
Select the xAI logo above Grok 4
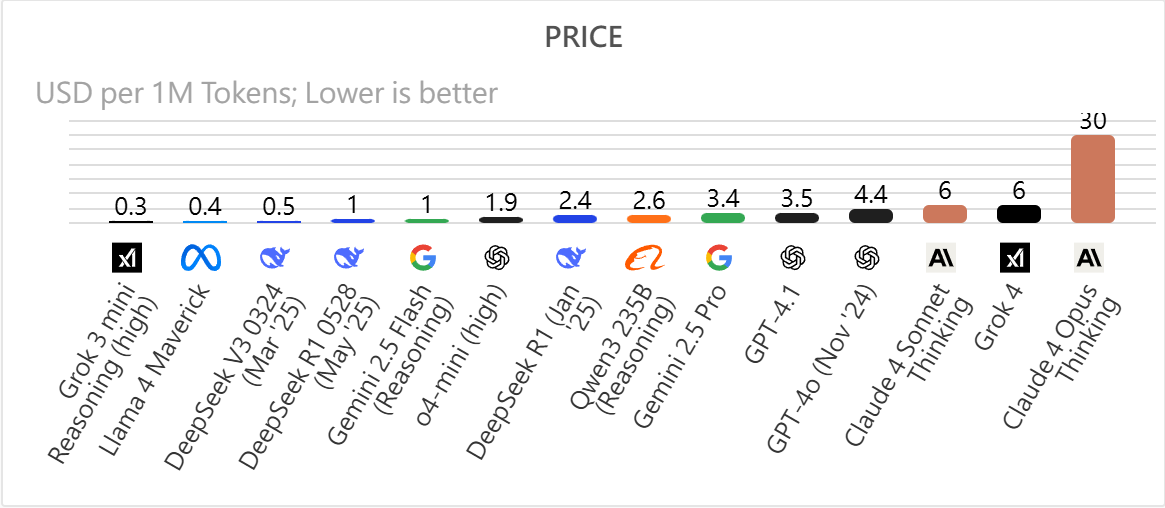point(1016,258)
